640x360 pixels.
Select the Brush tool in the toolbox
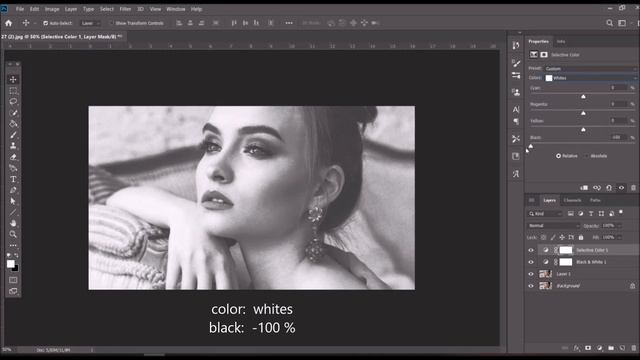13,135
